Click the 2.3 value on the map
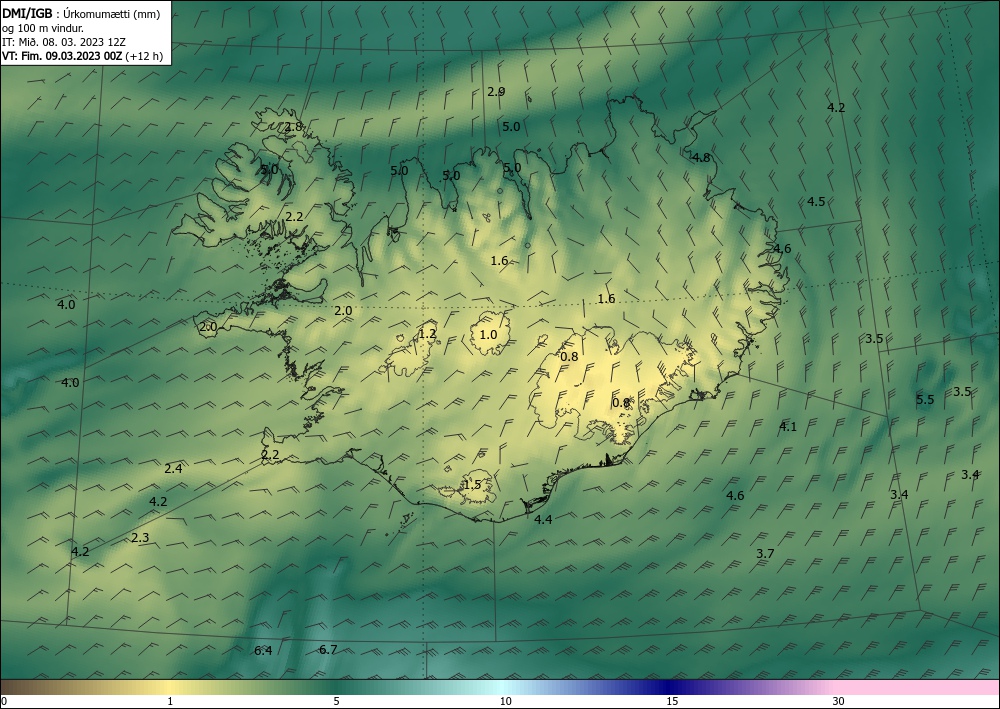Image resolution: width=1000 pixels, height=709 pixels. coord(140,537)
